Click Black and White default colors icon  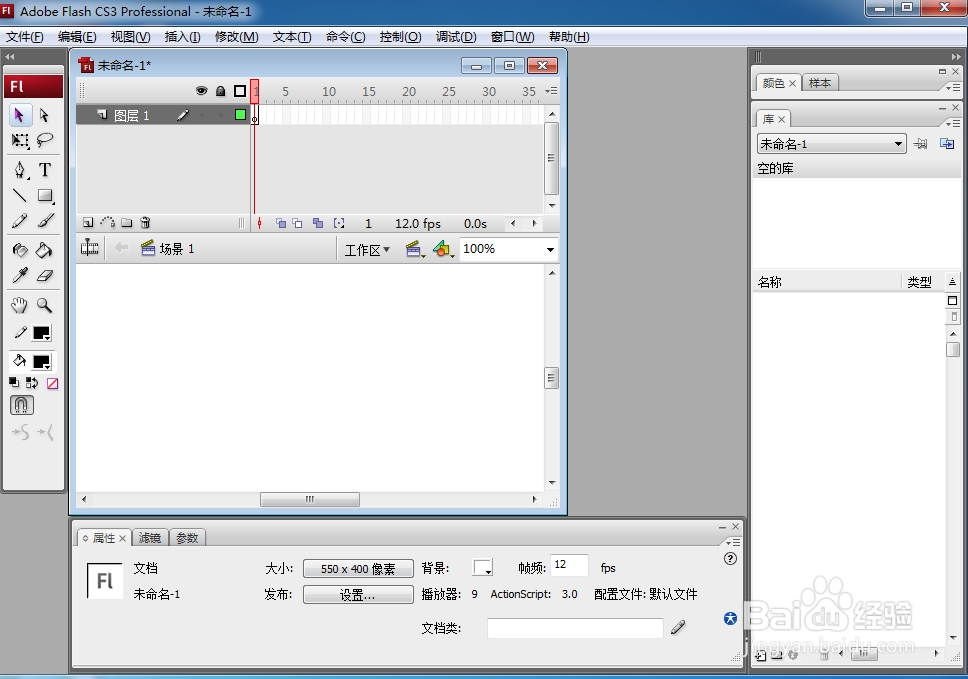point(14,383)
